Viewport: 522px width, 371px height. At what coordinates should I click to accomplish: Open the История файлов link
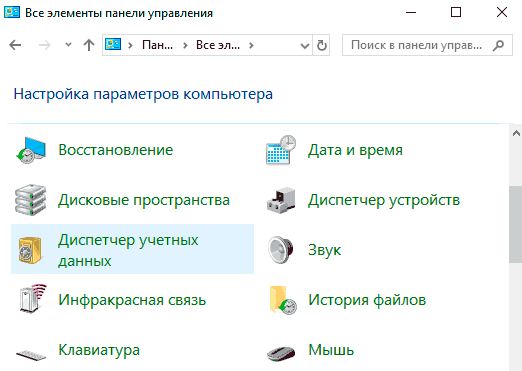tap(367, 300)
